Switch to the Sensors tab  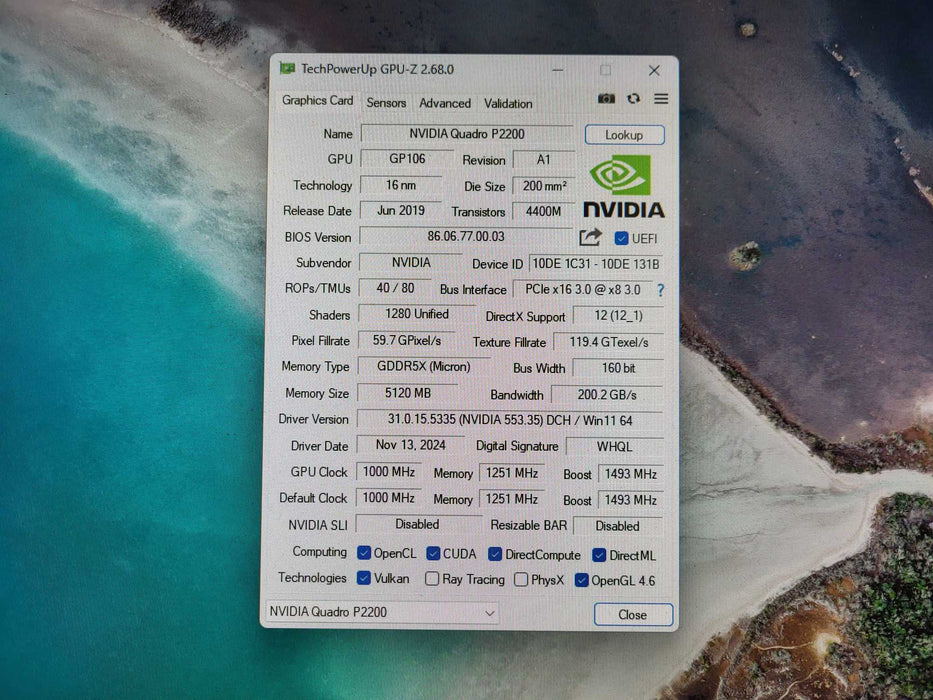387,102
